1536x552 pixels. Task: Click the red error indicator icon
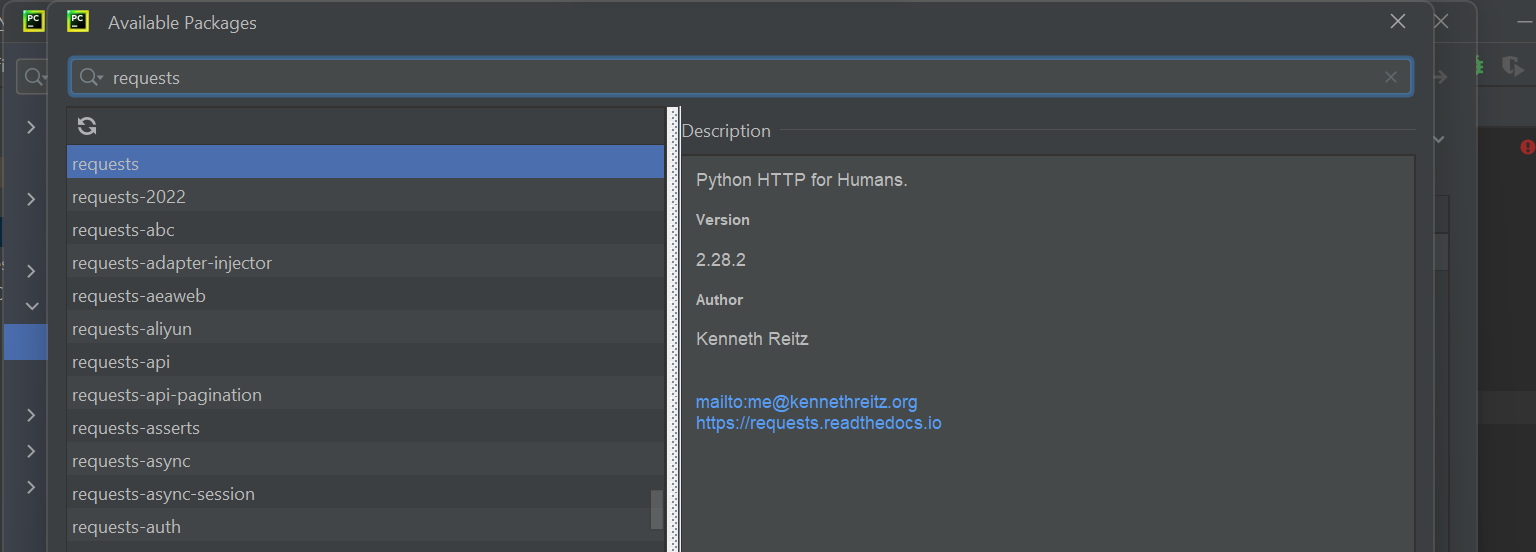(1527, 147)
